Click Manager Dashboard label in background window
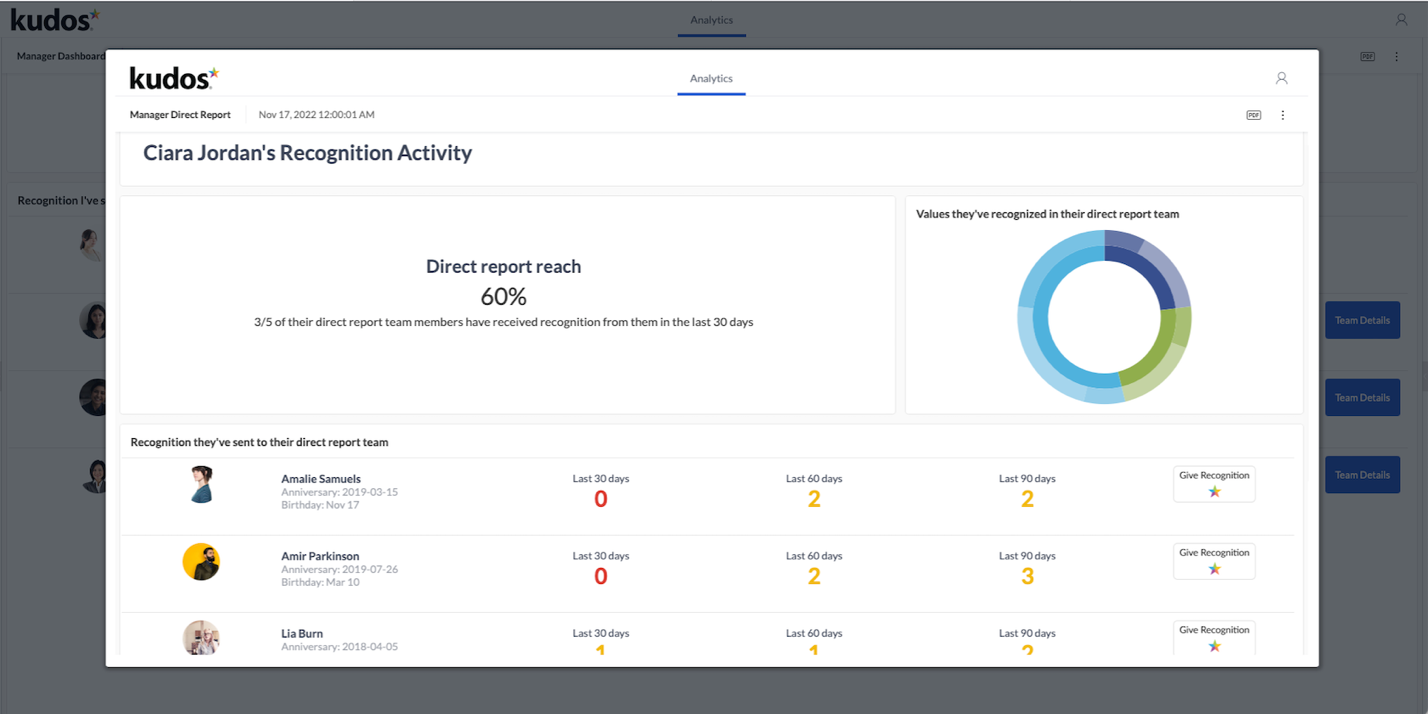Viewport: 1428px width, 714px height. 60,57
